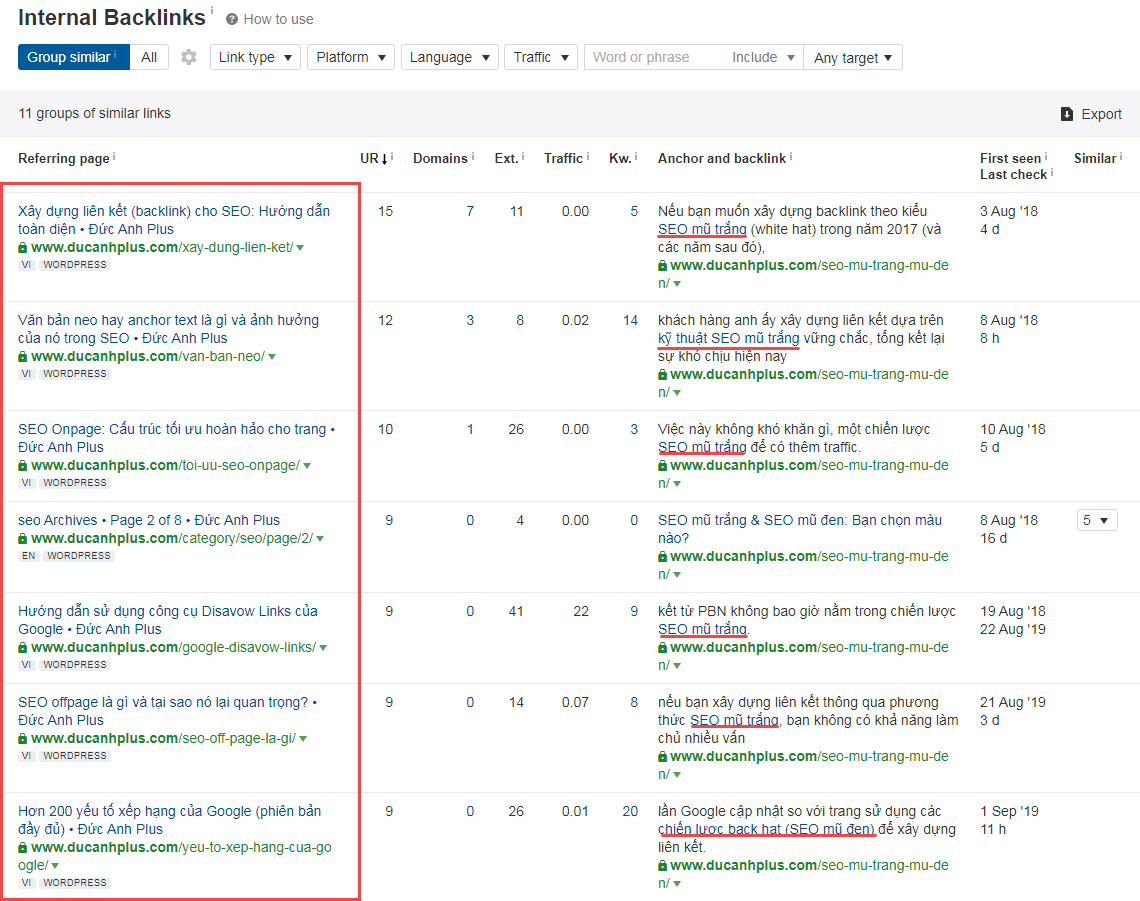Click the green lock icon before xay-dung-lien-ket URL
1140x901 pixels.
[23, 247]
